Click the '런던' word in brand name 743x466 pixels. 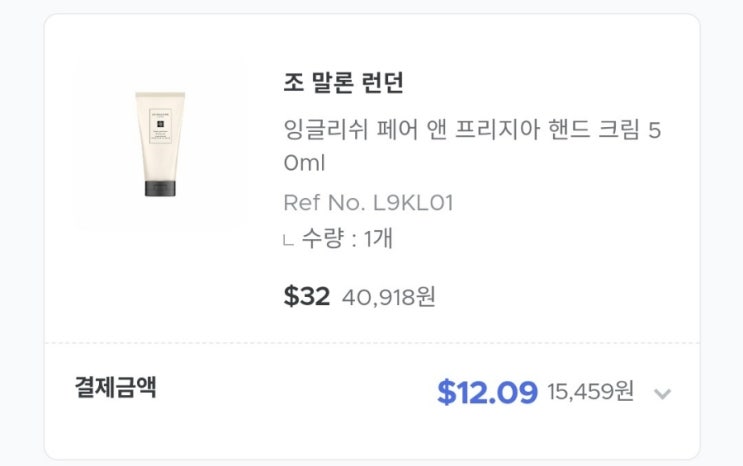(379, 83)
